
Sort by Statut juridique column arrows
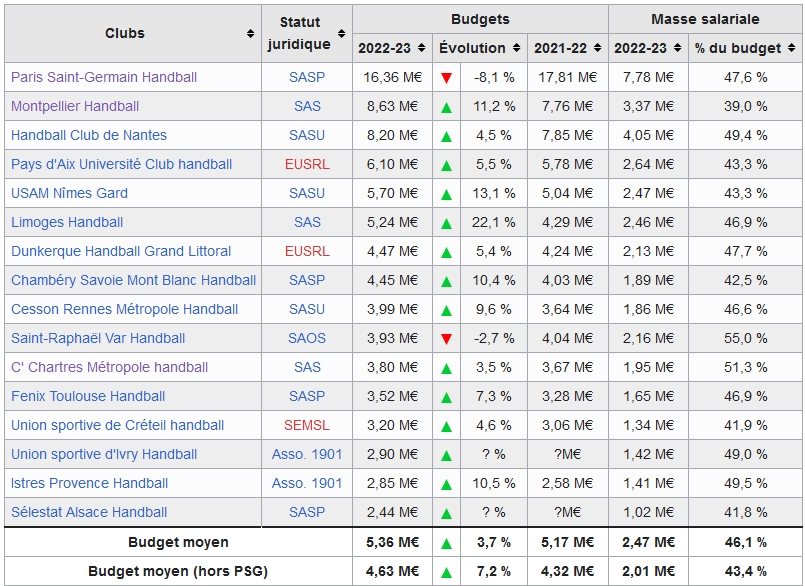[342, 34]
